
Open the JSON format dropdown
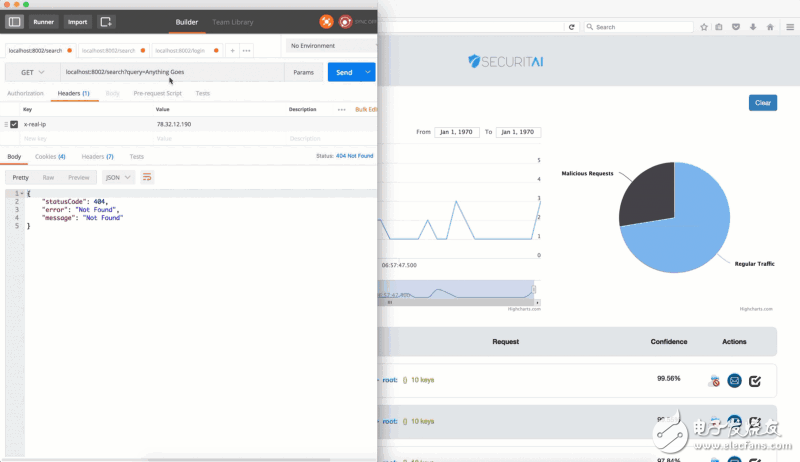[x=117, y=177]
